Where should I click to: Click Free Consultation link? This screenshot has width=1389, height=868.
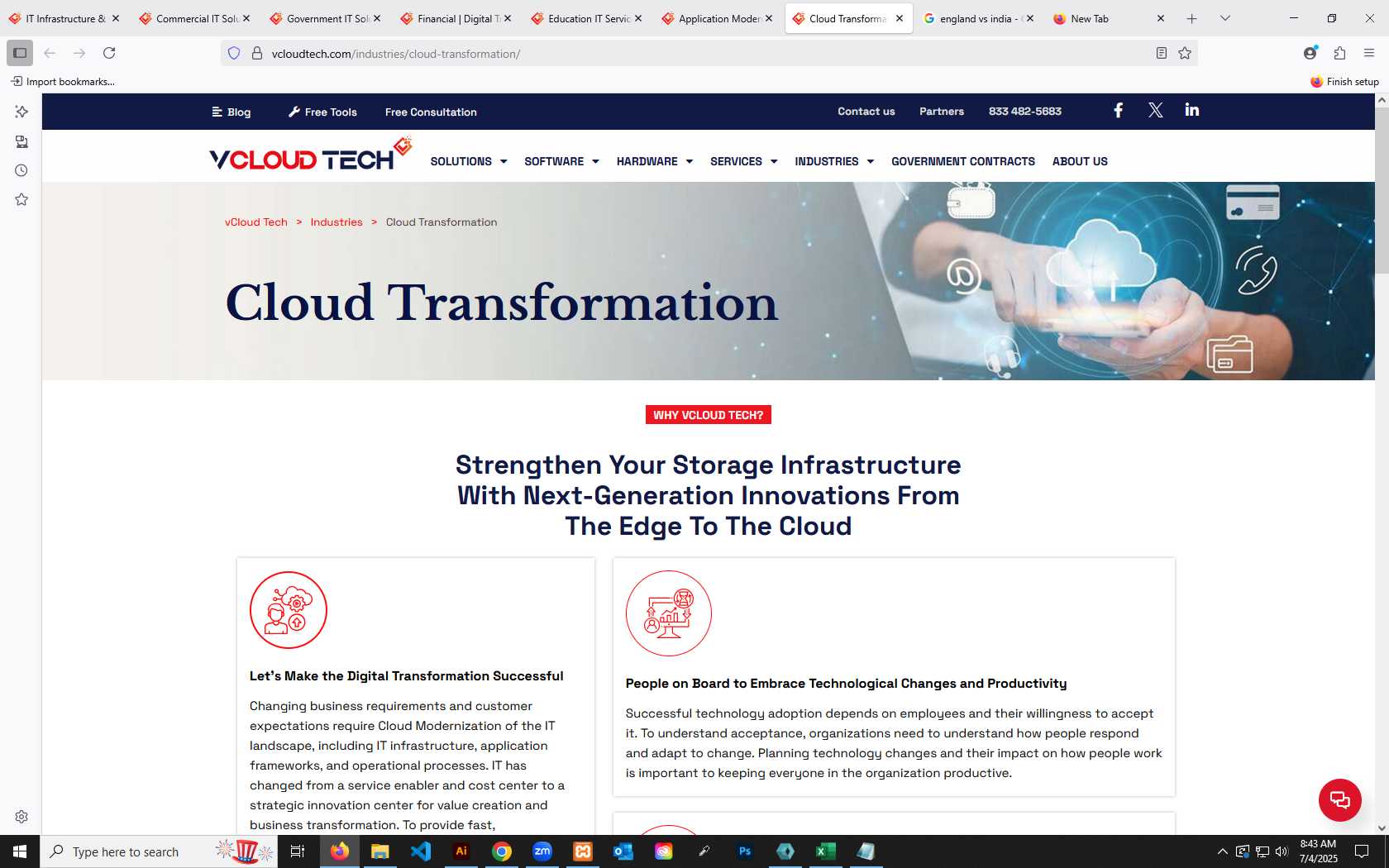431,112
